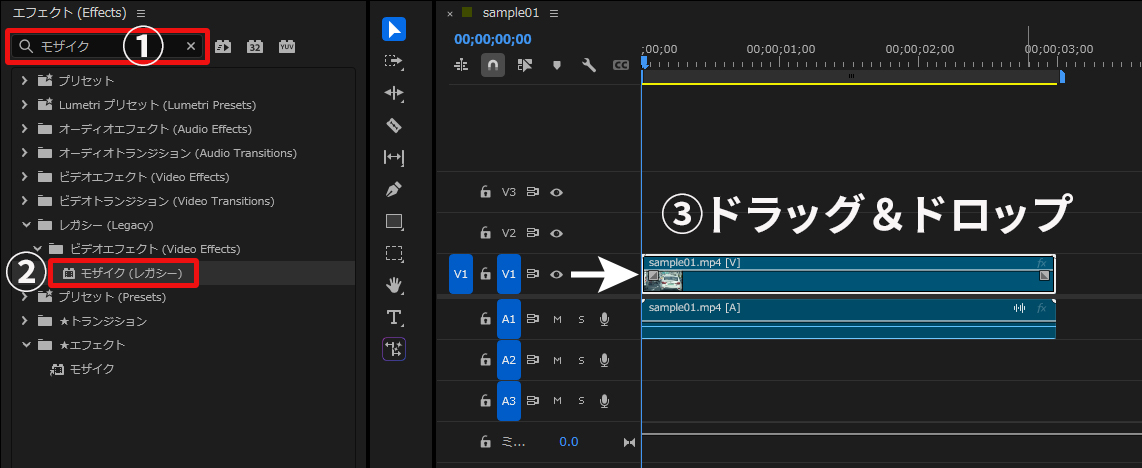Collapse the レガシー (Legacy) folder
Screen dimensions: 1142x468
point(25,225)
